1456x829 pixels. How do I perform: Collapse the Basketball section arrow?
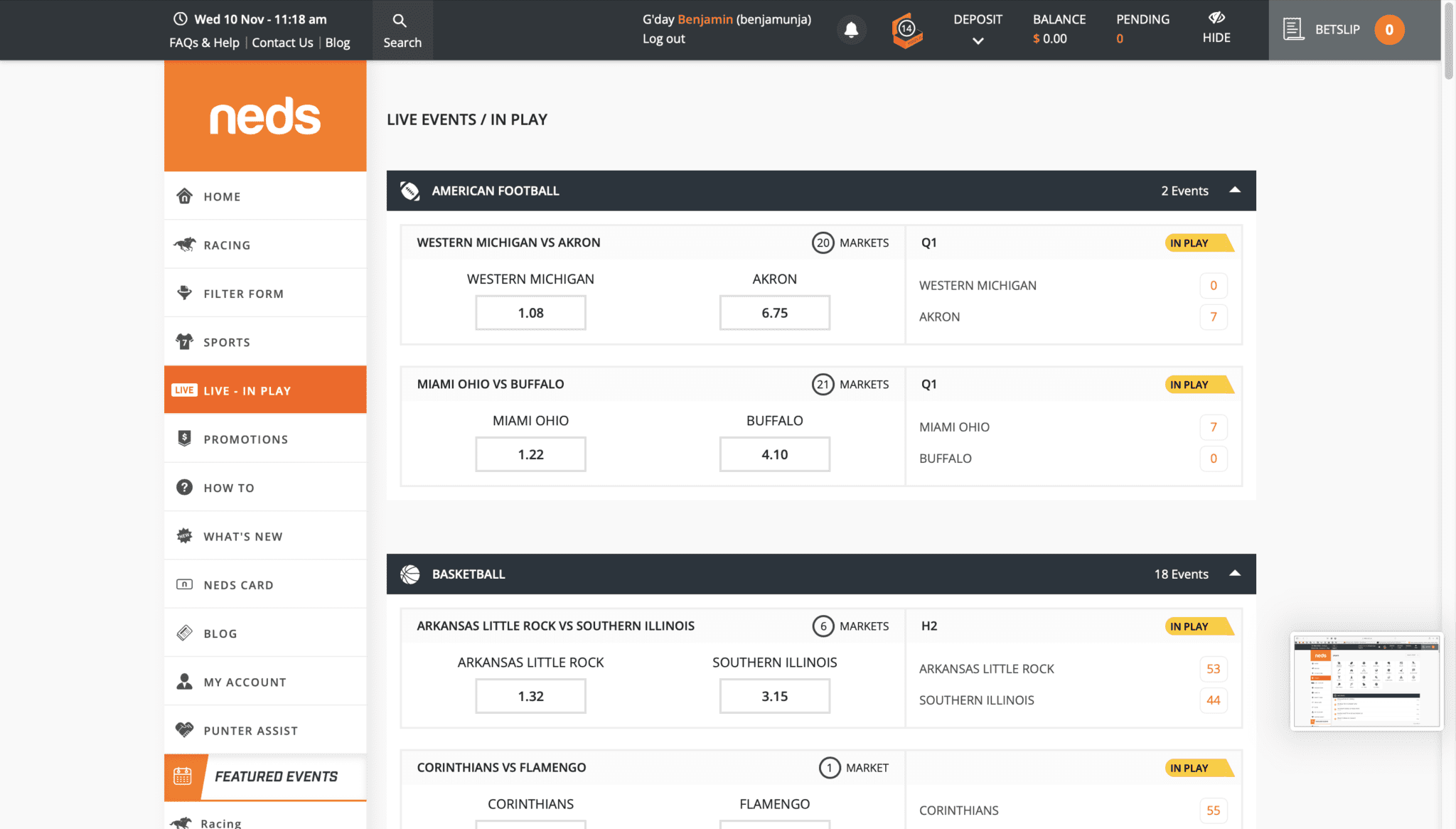pyautogui.click(x=1235, y=573)
